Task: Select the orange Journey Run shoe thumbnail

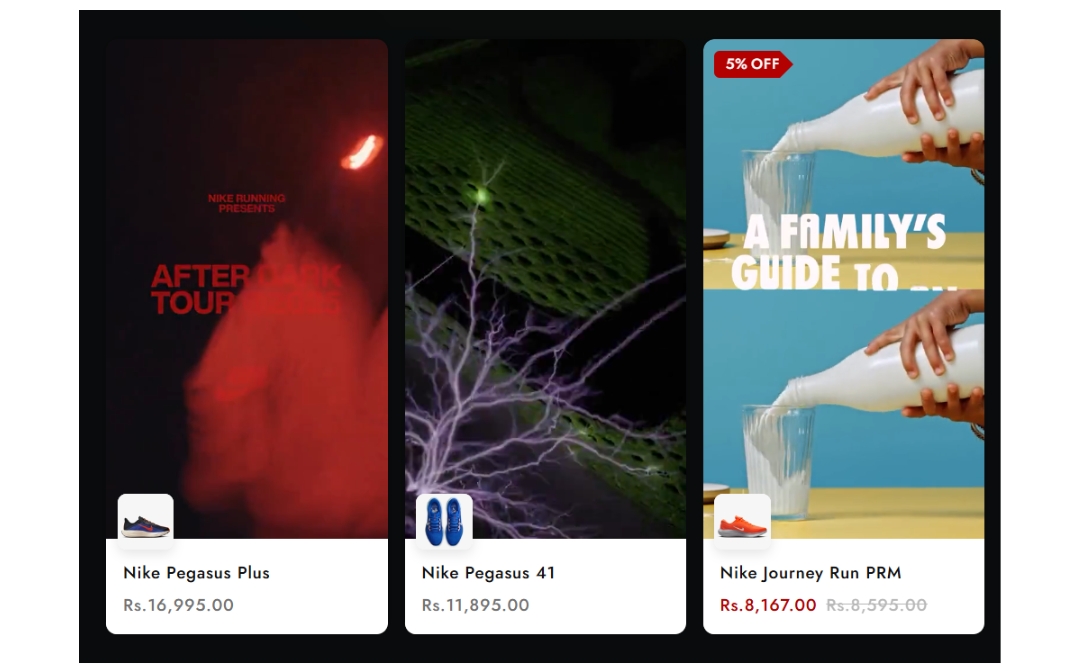Action: click(742, 522)
